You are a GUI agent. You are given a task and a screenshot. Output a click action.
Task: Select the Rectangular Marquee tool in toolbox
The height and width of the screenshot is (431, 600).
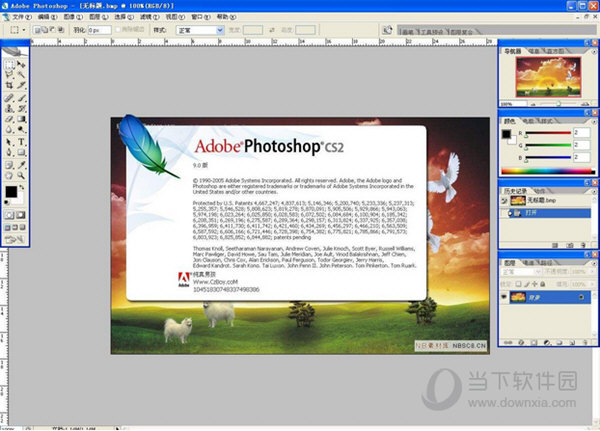10,64
